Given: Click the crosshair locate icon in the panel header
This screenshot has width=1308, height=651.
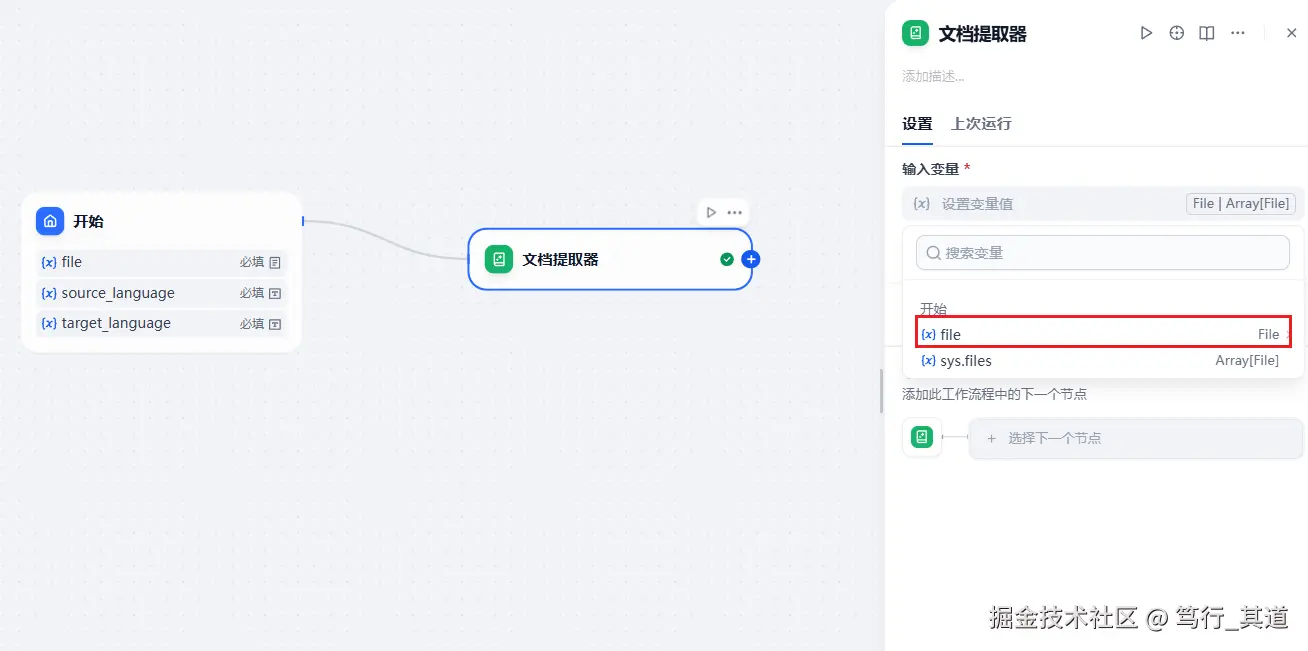Looking at the screenshot, I should [x=1176, y=32].
